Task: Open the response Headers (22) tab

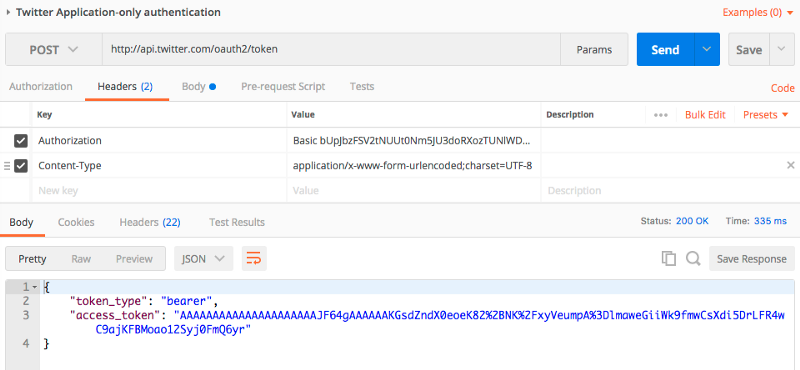Action: 150,222
